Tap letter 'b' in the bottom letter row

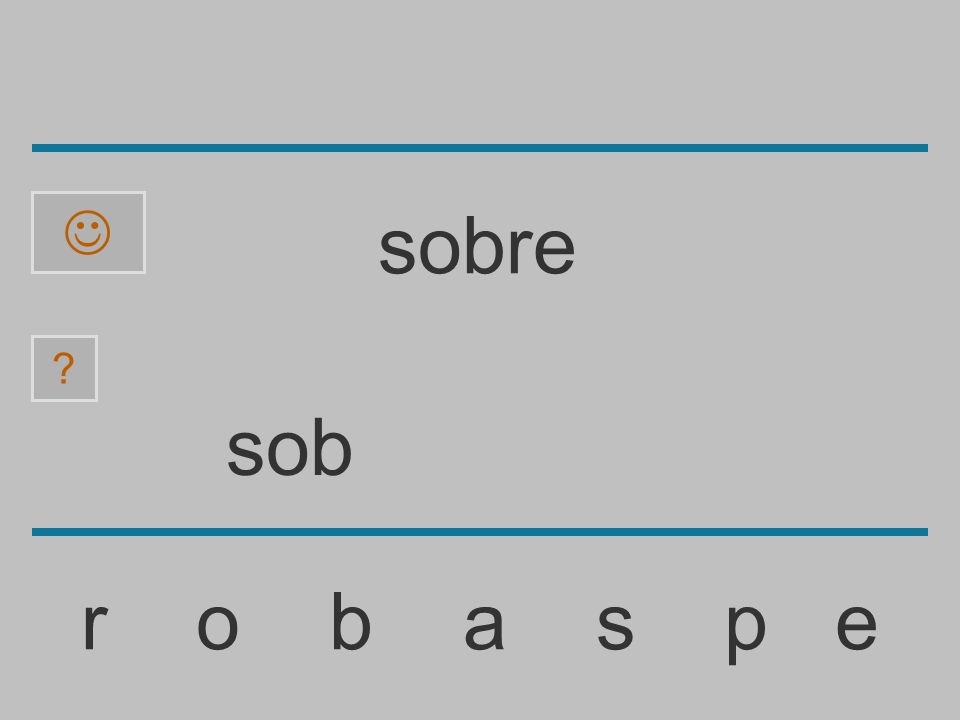(x=351, y=620)
